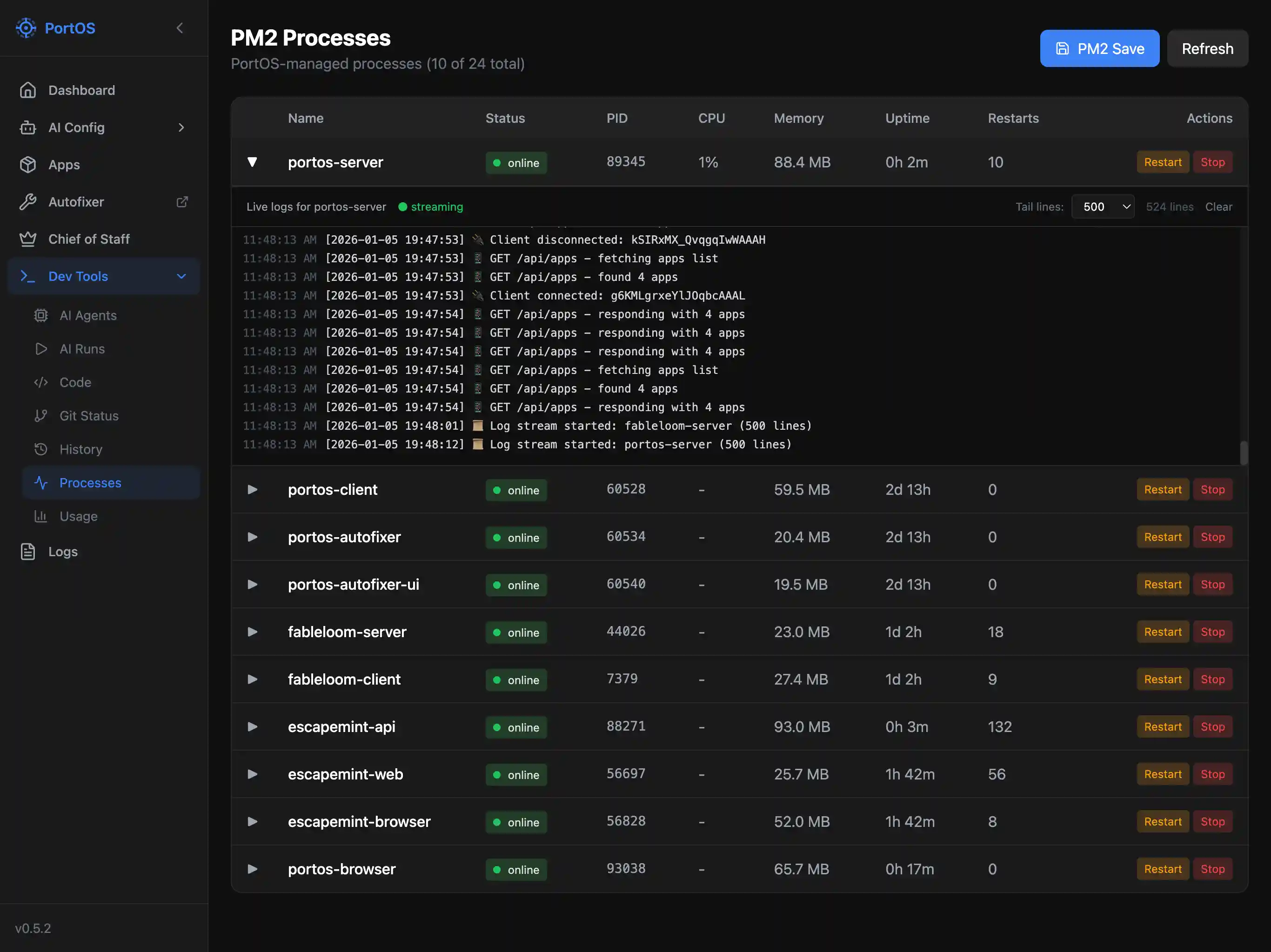Image resolution: width=1271 pixels, height=952 pixels.
Task: Open AI Agents from Dev Tools
Action: point(87,315)
